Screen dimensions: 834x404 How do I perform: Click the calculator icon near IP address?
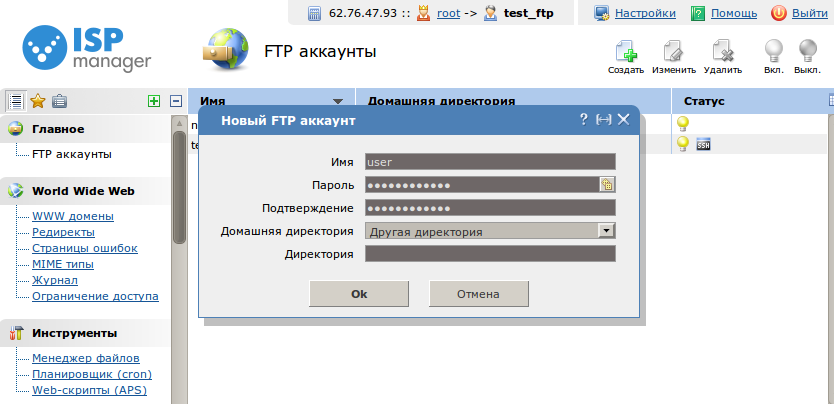pos(314,13)
